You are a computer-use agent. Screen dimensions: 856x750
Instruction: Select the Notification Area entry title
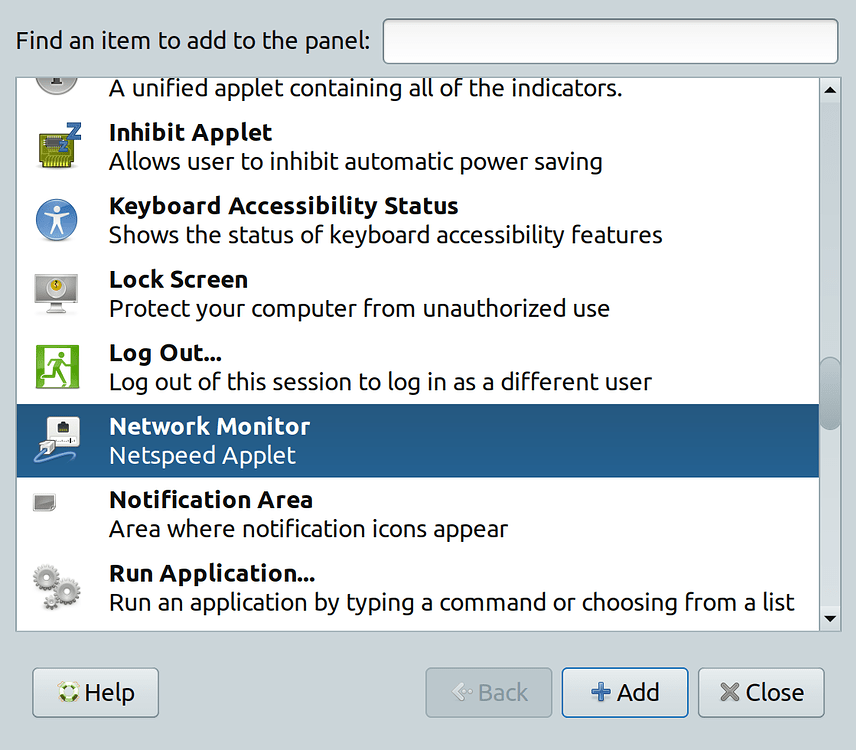point(211,500)
